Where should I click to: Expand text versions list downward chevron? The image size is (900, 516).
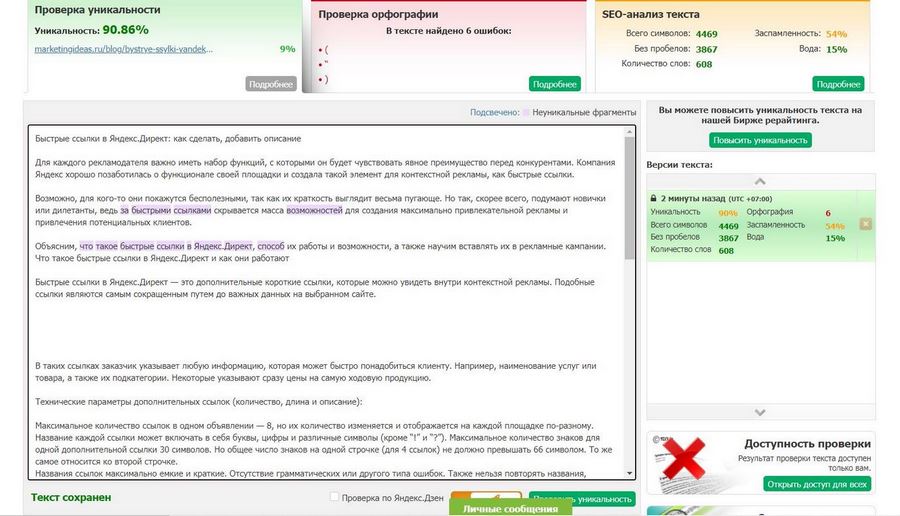760,412
